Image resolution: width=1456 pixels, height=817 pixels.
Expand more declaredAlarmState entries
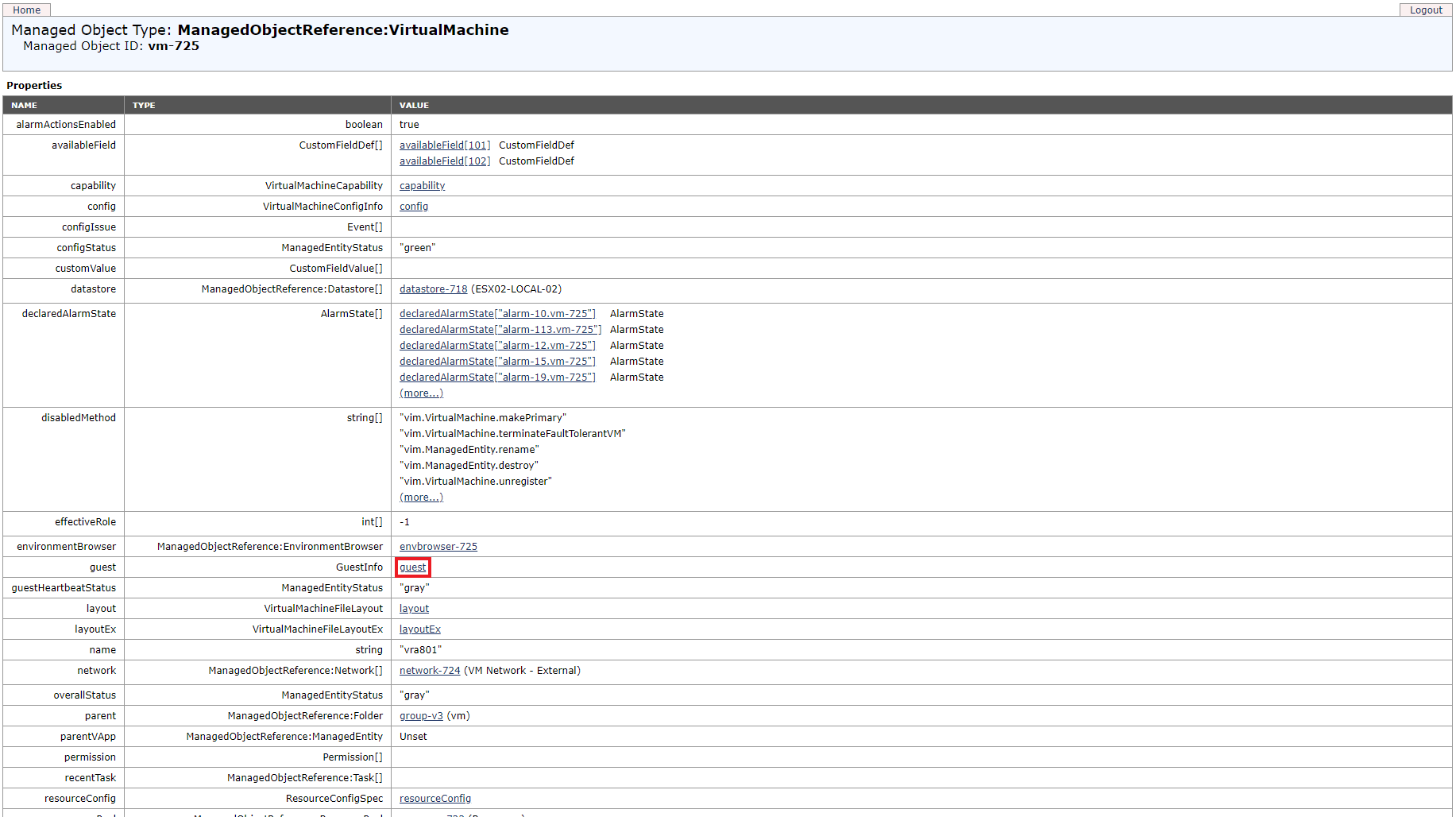[x=421, y=393]
